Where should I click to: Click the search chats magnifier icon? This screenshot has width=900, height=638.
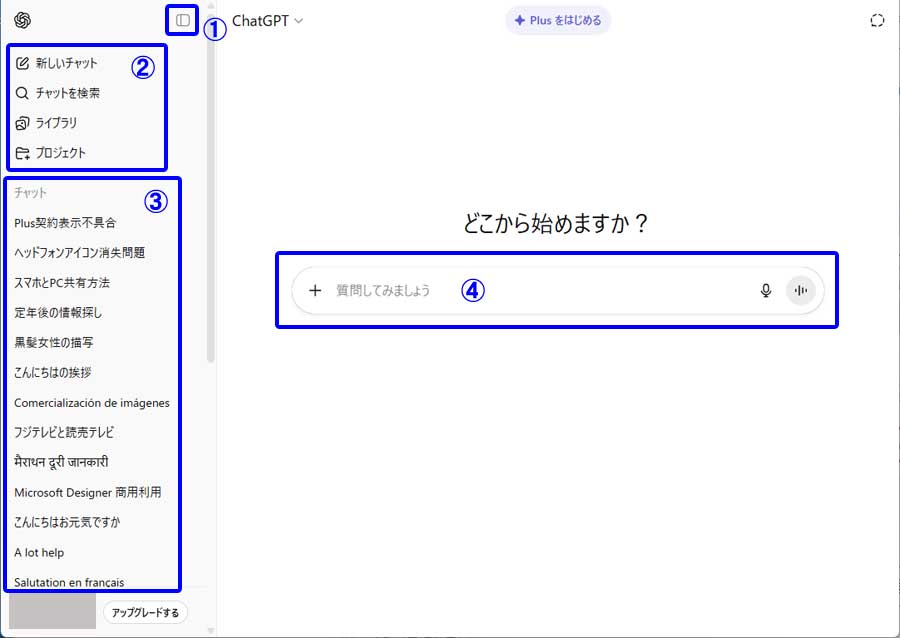[x=23, y=93]
